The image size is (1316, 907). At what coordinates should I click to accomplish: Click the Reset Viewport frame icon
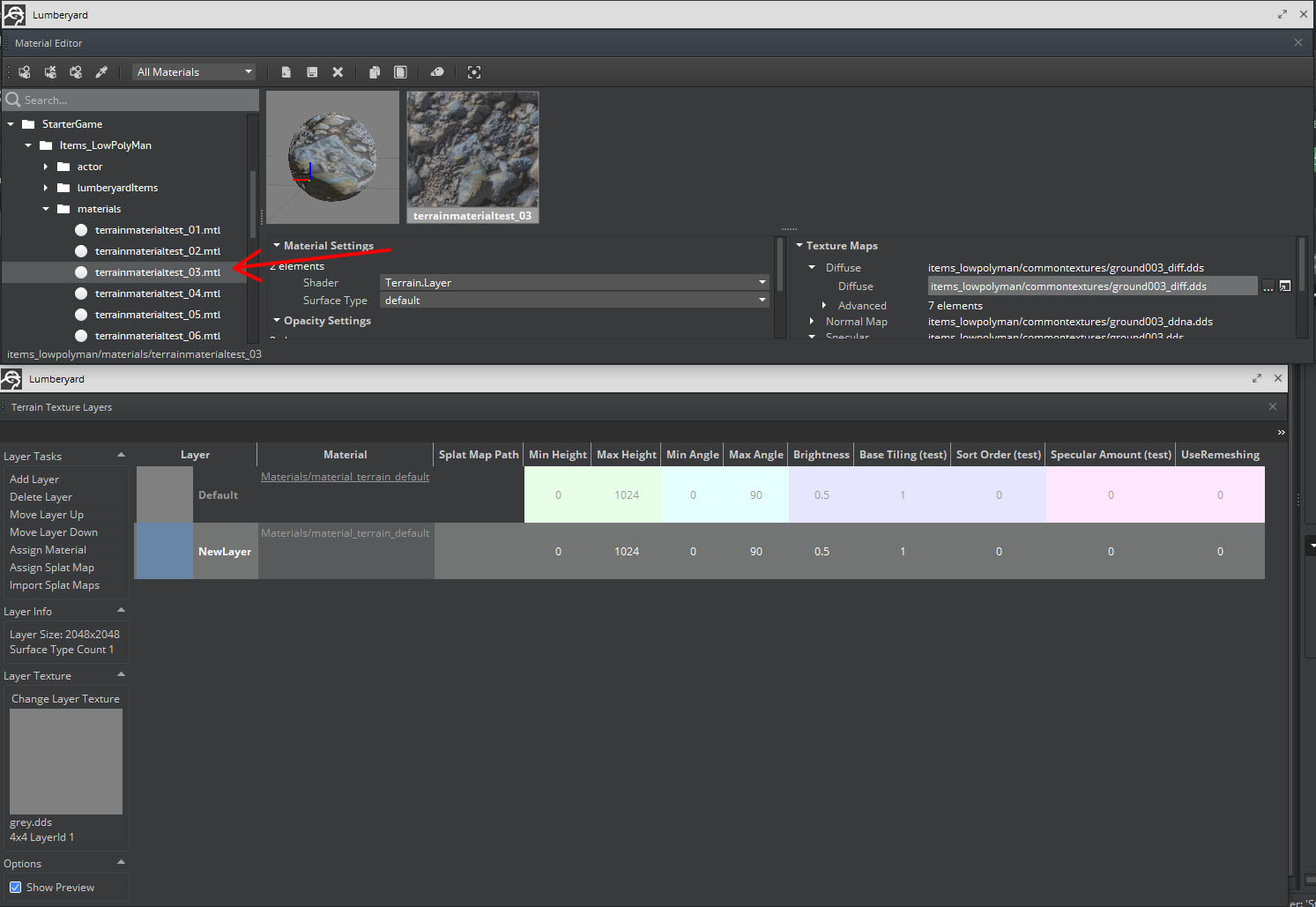pyautogui.click(x=474, y=72)
